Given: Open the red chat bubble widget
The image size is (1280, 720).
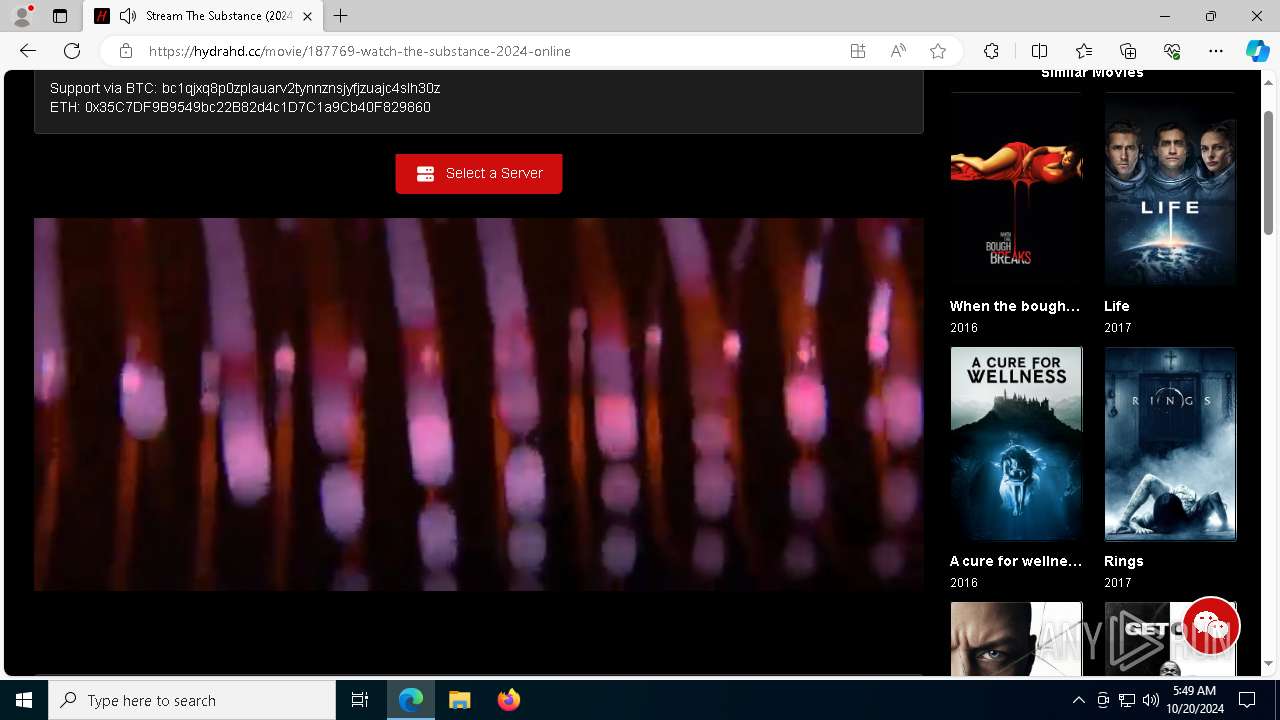Looking at the screenshot, I should click(x=1211, y=627).
